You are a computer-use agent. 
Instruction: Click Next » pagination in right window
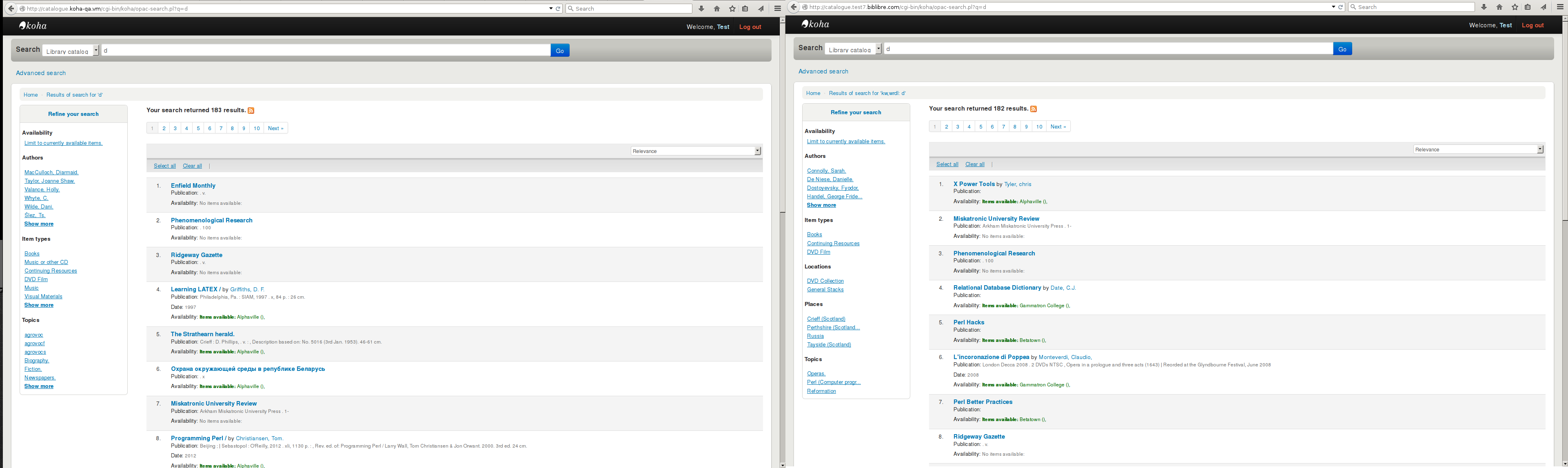point(1058,126)
